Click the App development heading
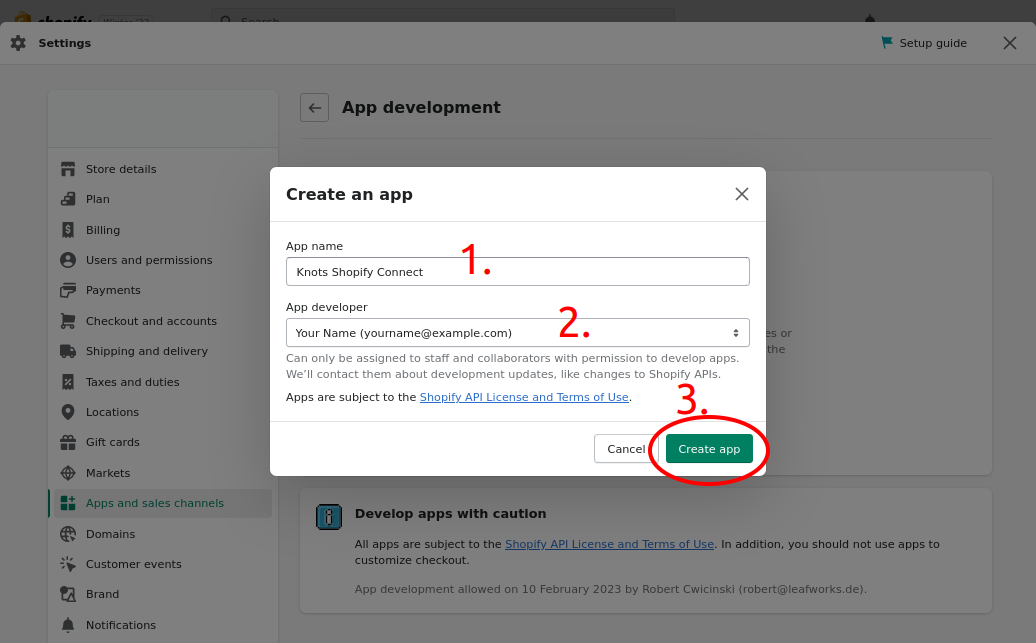 point(421,108)
